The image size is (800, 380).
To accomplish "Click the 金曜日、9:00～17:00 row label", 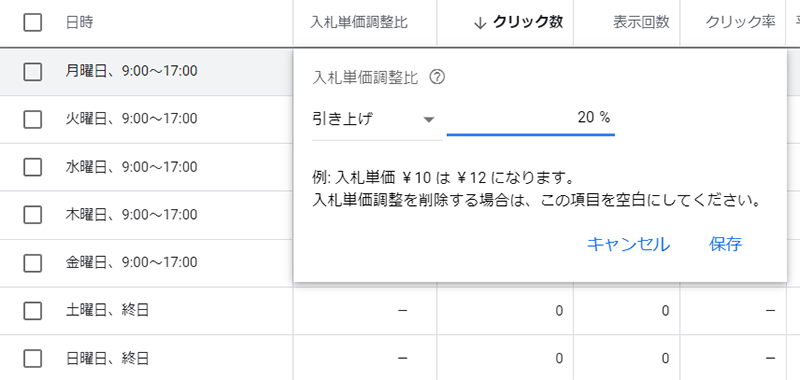I will click(x=131, y=263).
